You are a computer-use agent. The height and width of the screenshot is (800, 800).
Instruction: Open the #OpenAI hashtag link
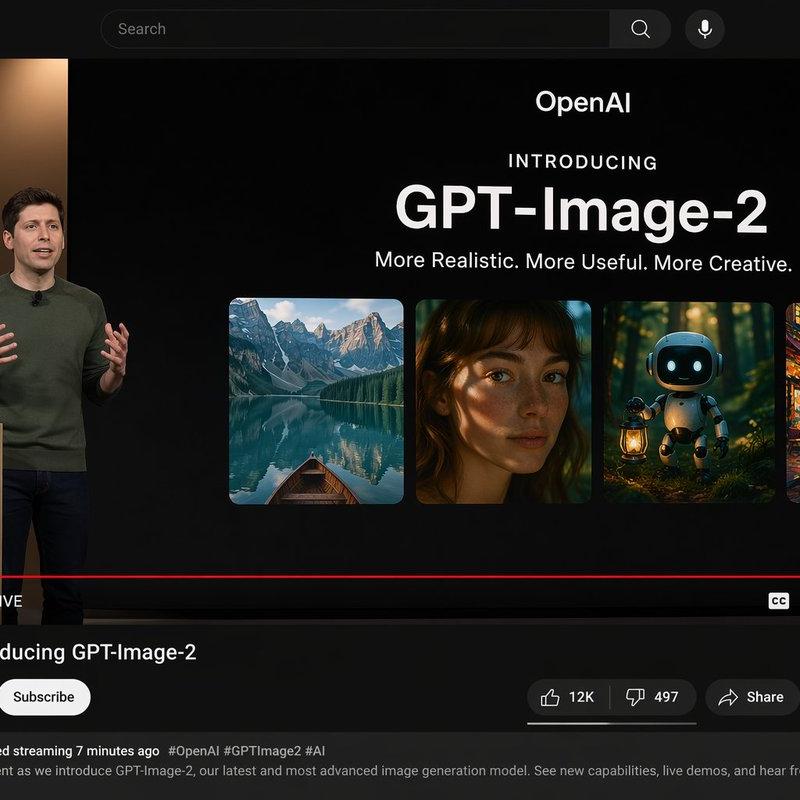coord(193,751)
